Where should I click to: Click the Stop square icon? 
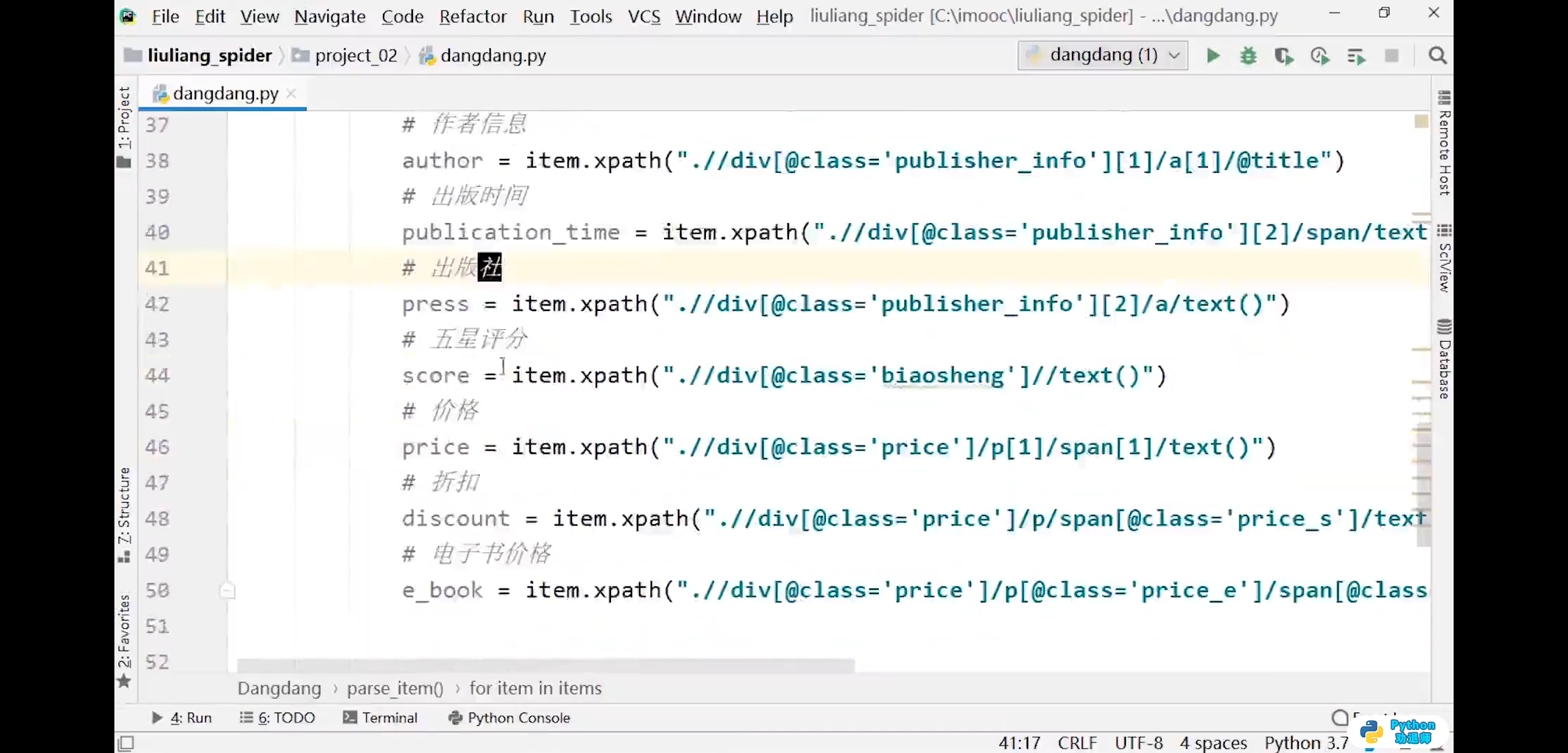[1392, 56]
